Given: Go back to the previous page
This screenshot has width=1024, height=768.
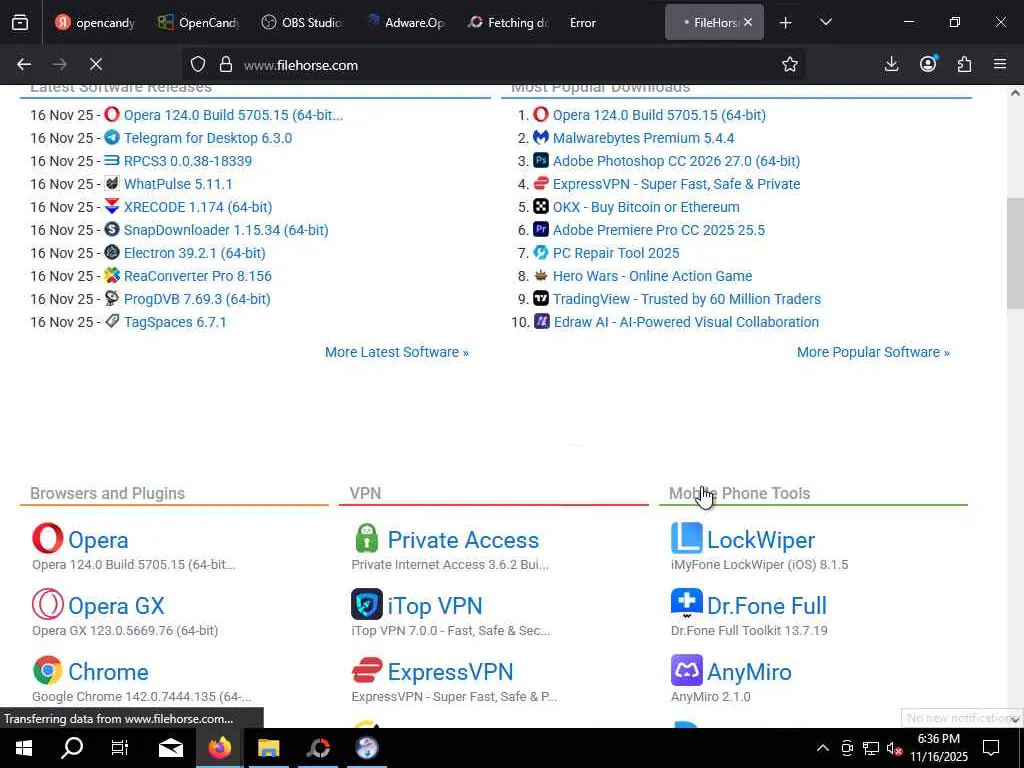Looking at the screenshot, I should click(24, 64).
